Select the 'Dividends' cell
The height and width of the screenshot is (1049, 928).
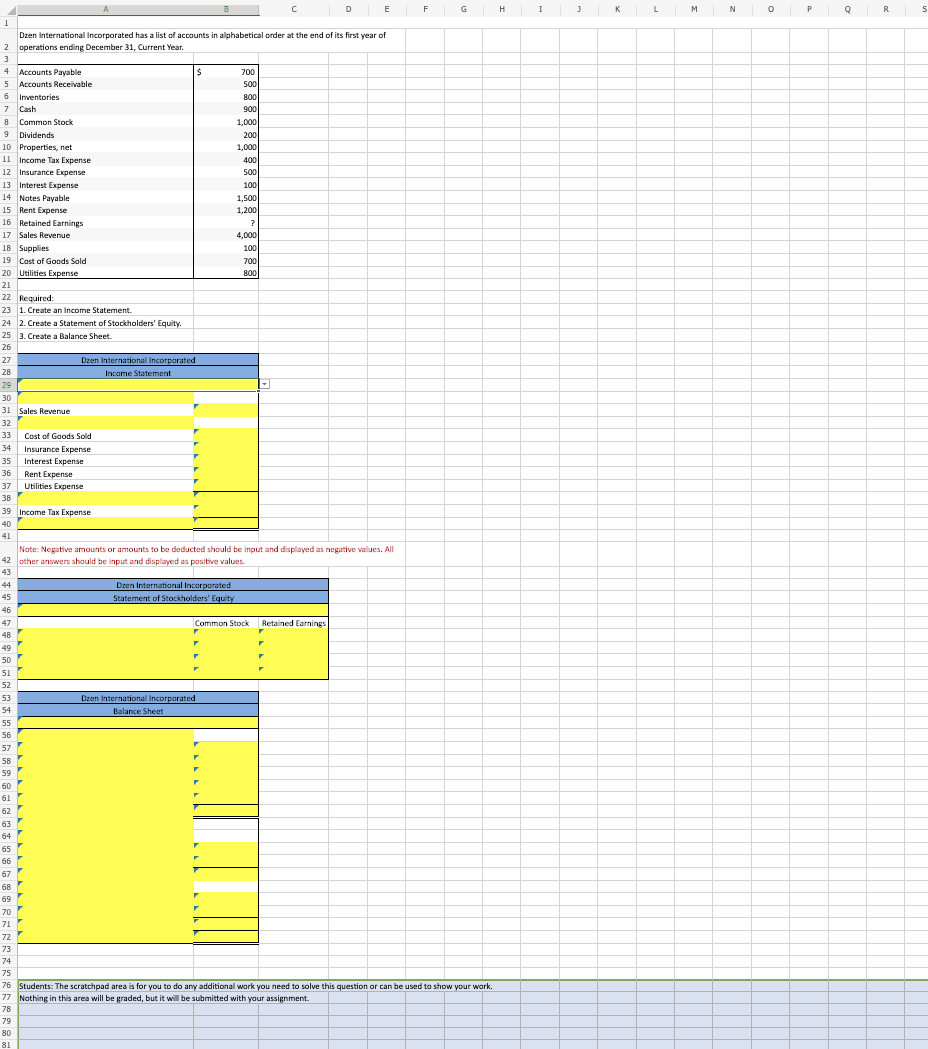105,134
